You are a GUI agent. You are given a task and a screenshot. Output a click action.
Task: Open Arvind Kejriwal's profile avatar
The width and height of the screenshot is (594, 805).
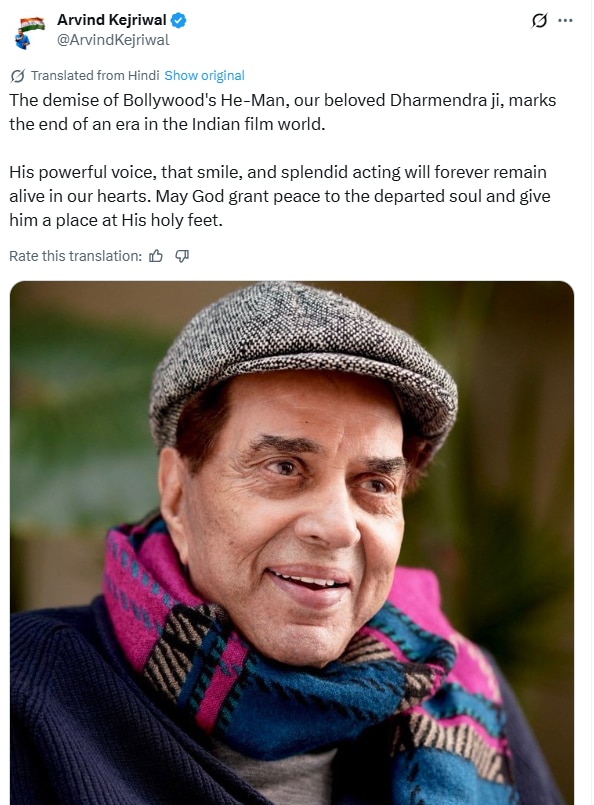pos(29,31)
